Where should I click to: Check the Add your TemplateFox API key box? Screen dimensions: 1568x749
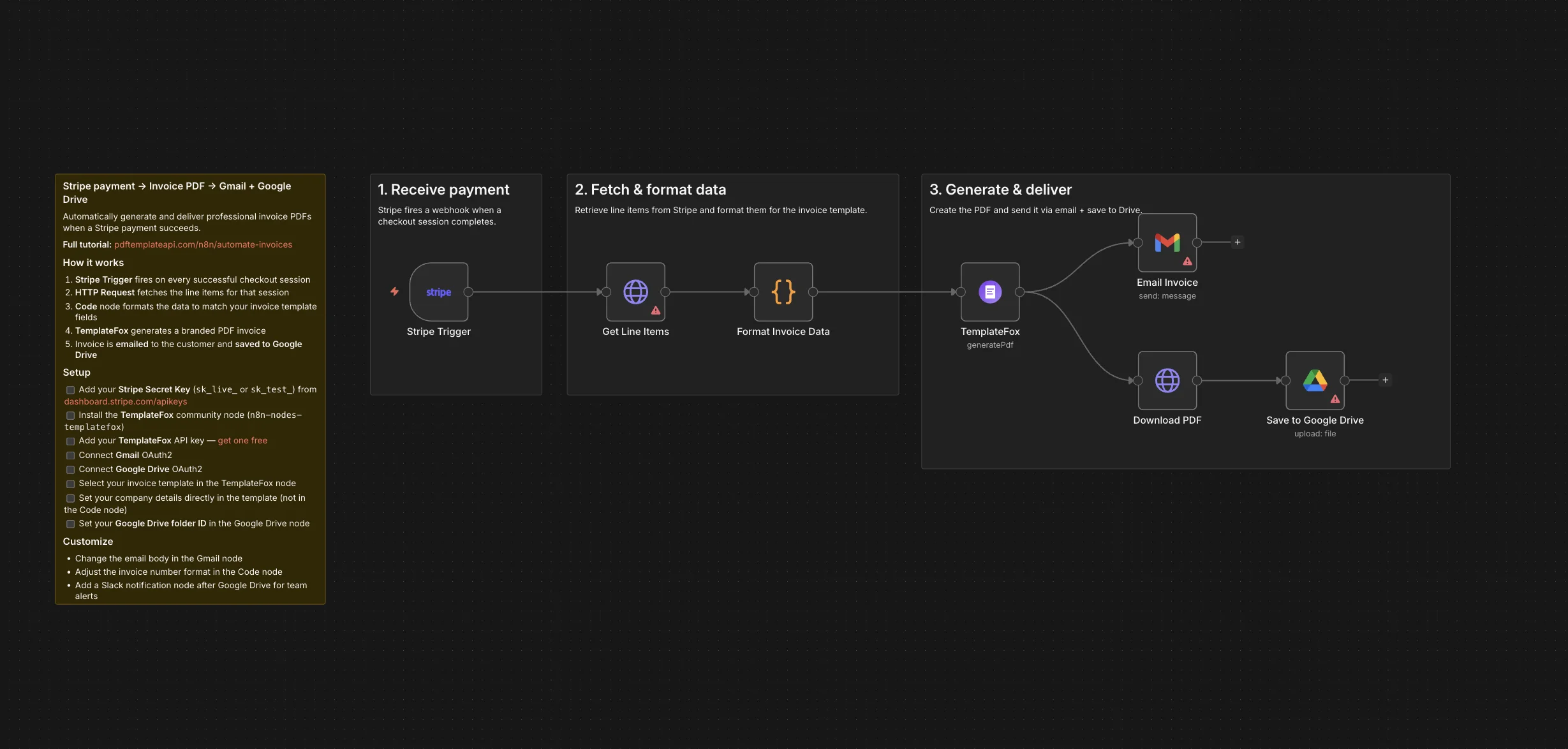70,441
